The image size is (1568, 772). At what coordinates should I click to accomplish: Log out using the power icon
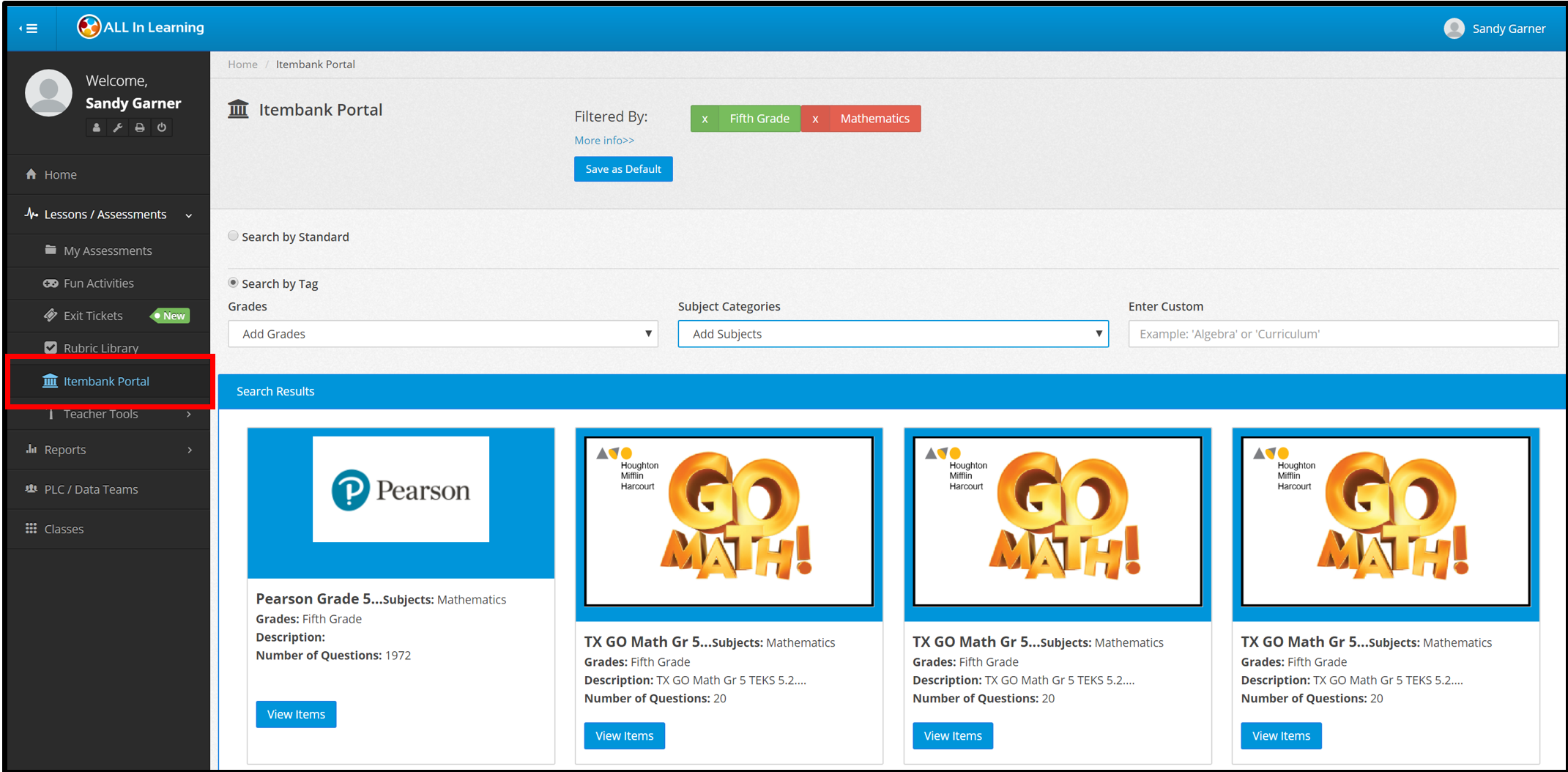tap(162, 127)
